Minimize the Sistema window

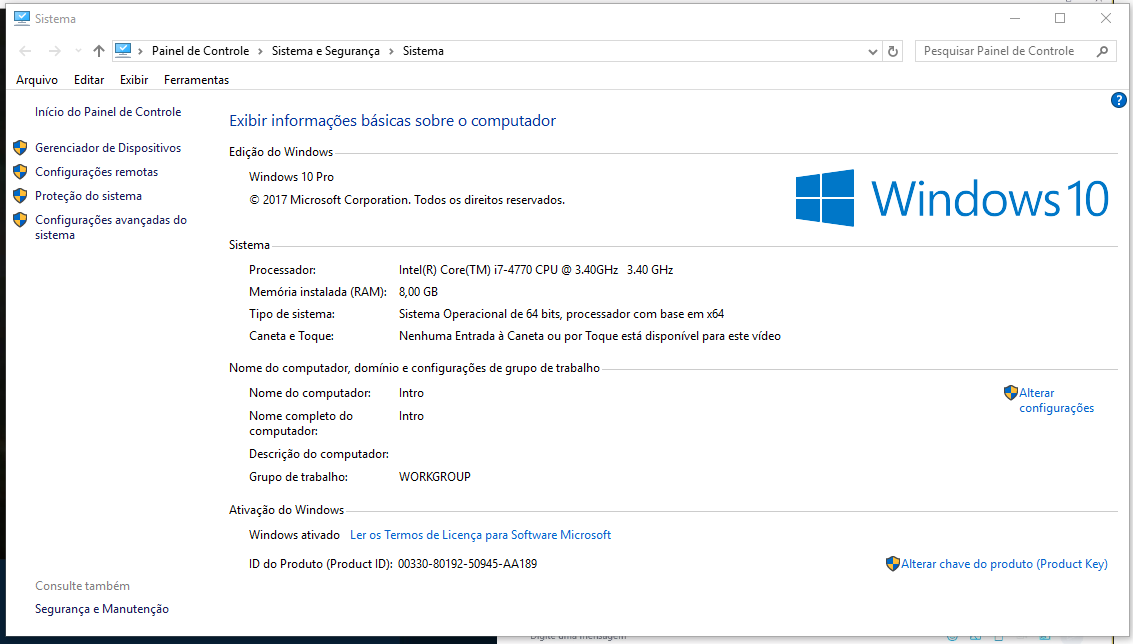tap(1015, 18)
